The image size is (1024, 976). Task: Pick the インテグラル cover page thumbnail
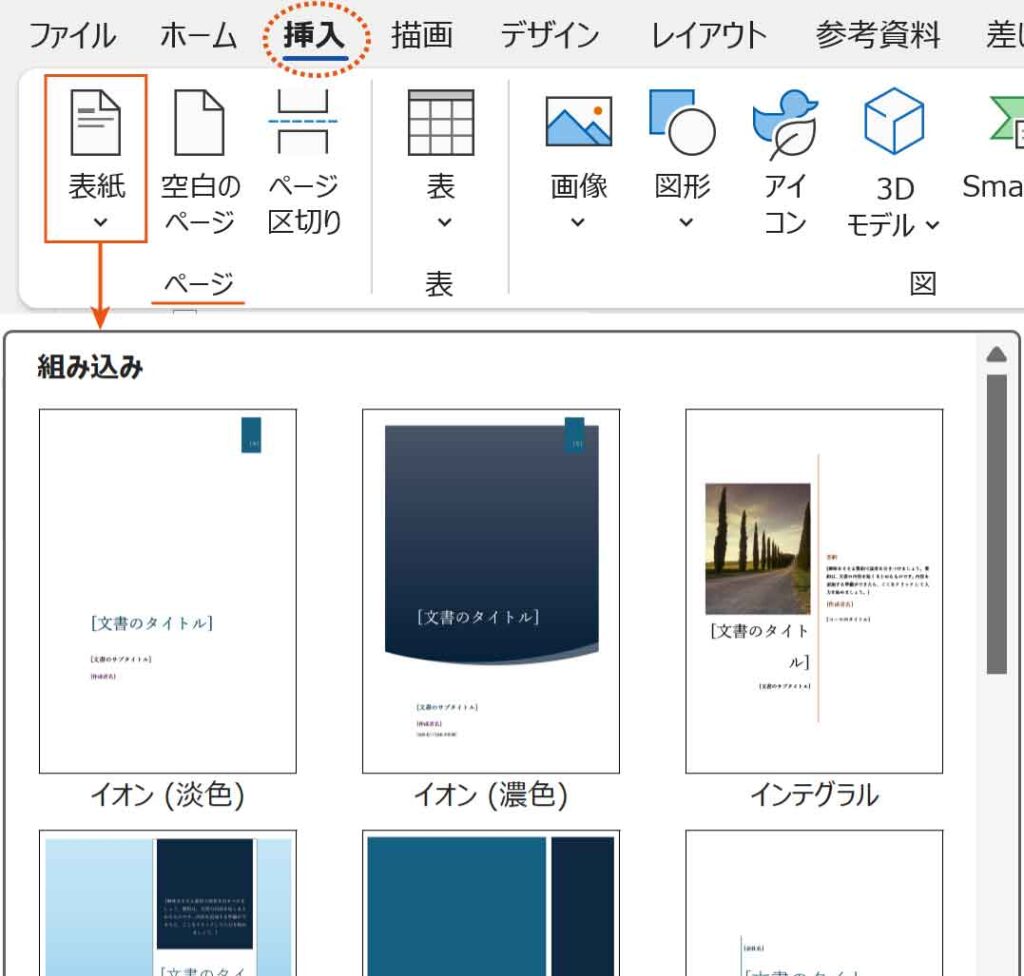coord(813,591)
